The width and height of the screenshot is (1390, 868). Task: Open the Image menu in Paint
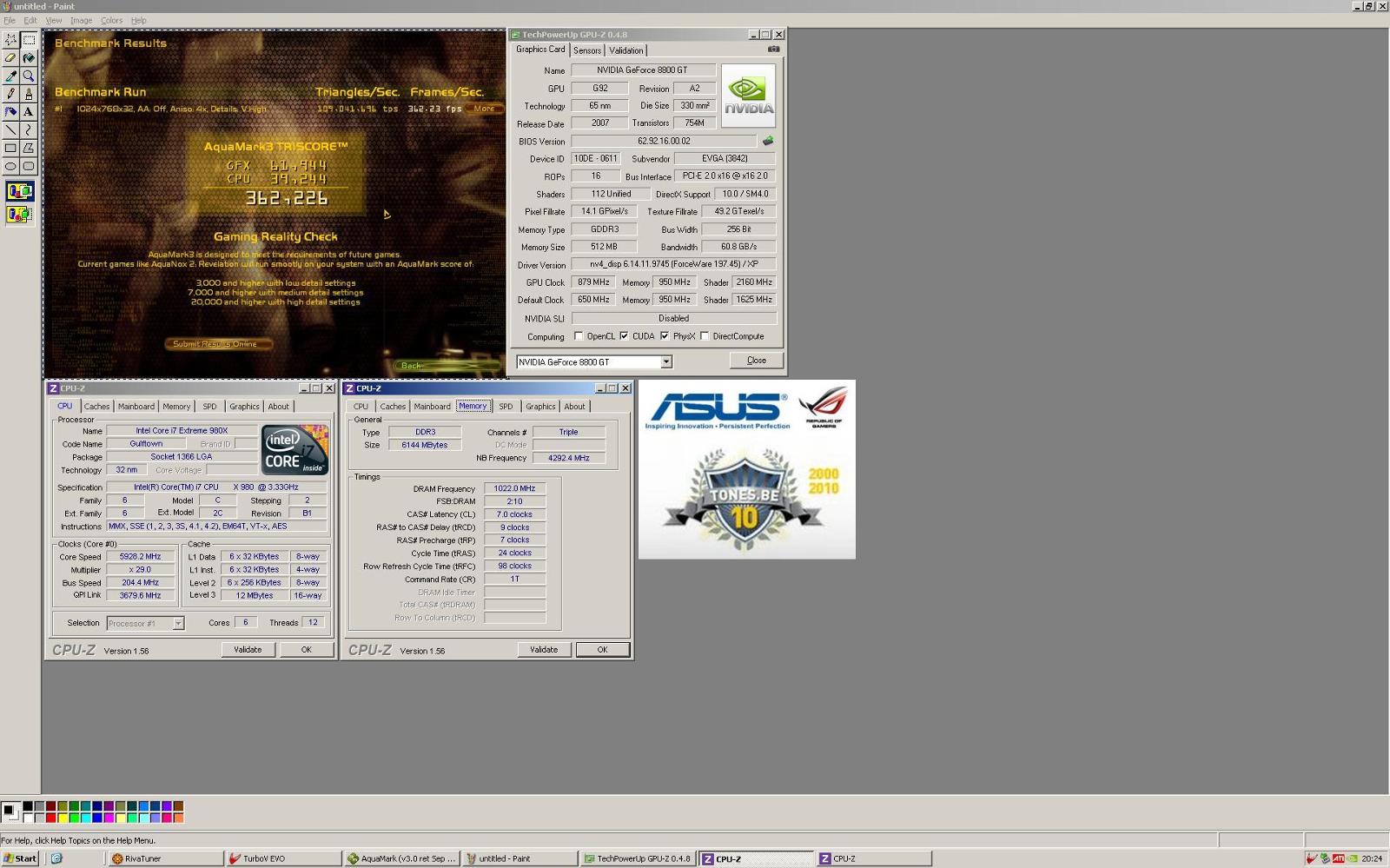(x=81, y=20)
